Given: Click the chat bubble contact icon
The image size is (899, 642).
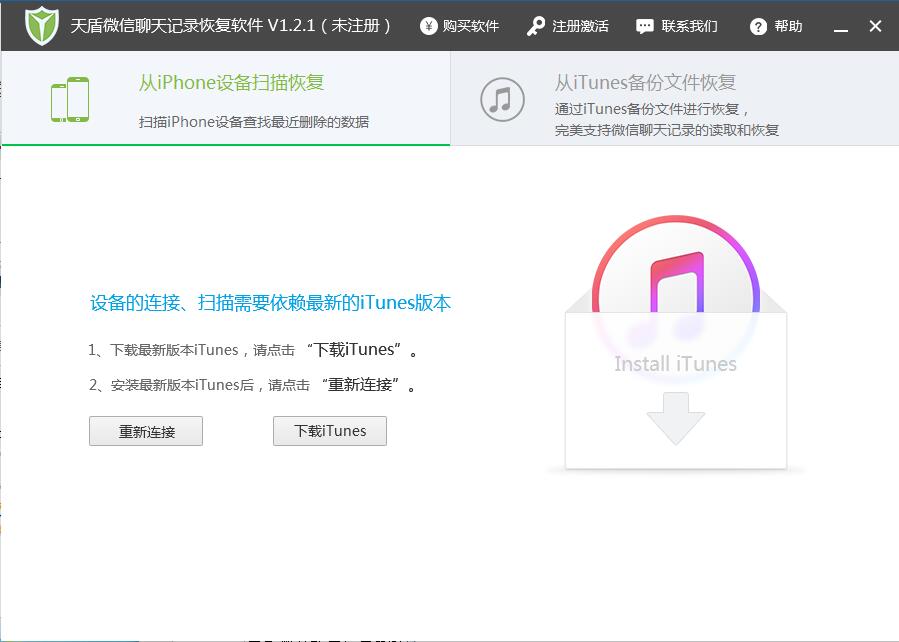Looking at the screenshot, I should (x=644, y=26).
